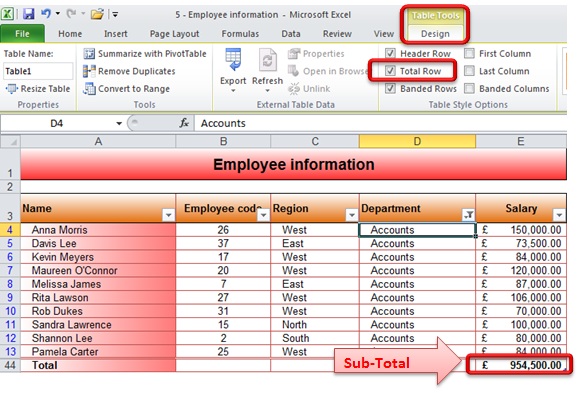Open the Export dropdown arrow
579x393 pixels.
click(x=233, y=91)
